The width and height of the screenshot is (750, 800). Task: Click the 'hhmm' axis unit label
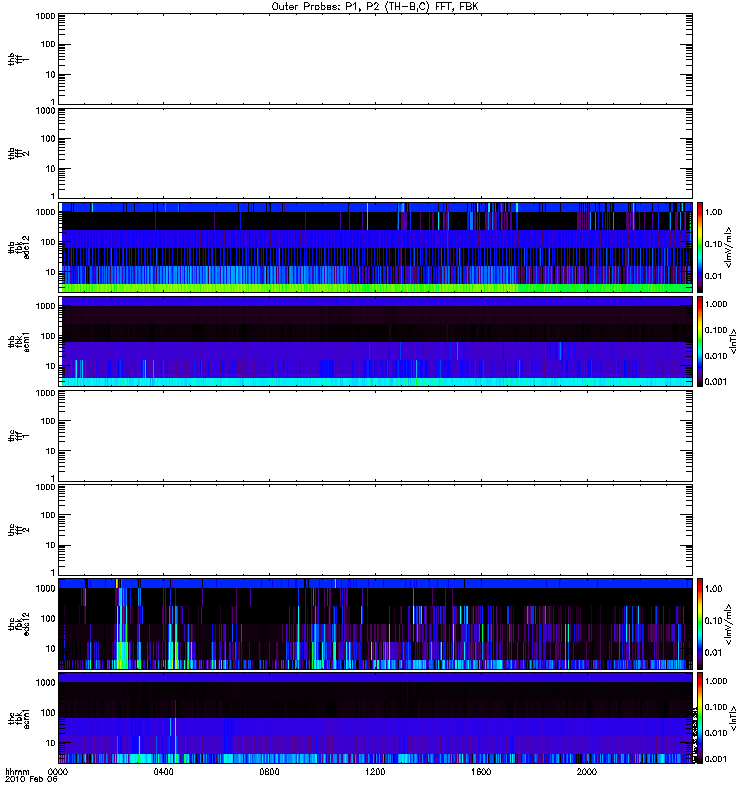(17, 772)
